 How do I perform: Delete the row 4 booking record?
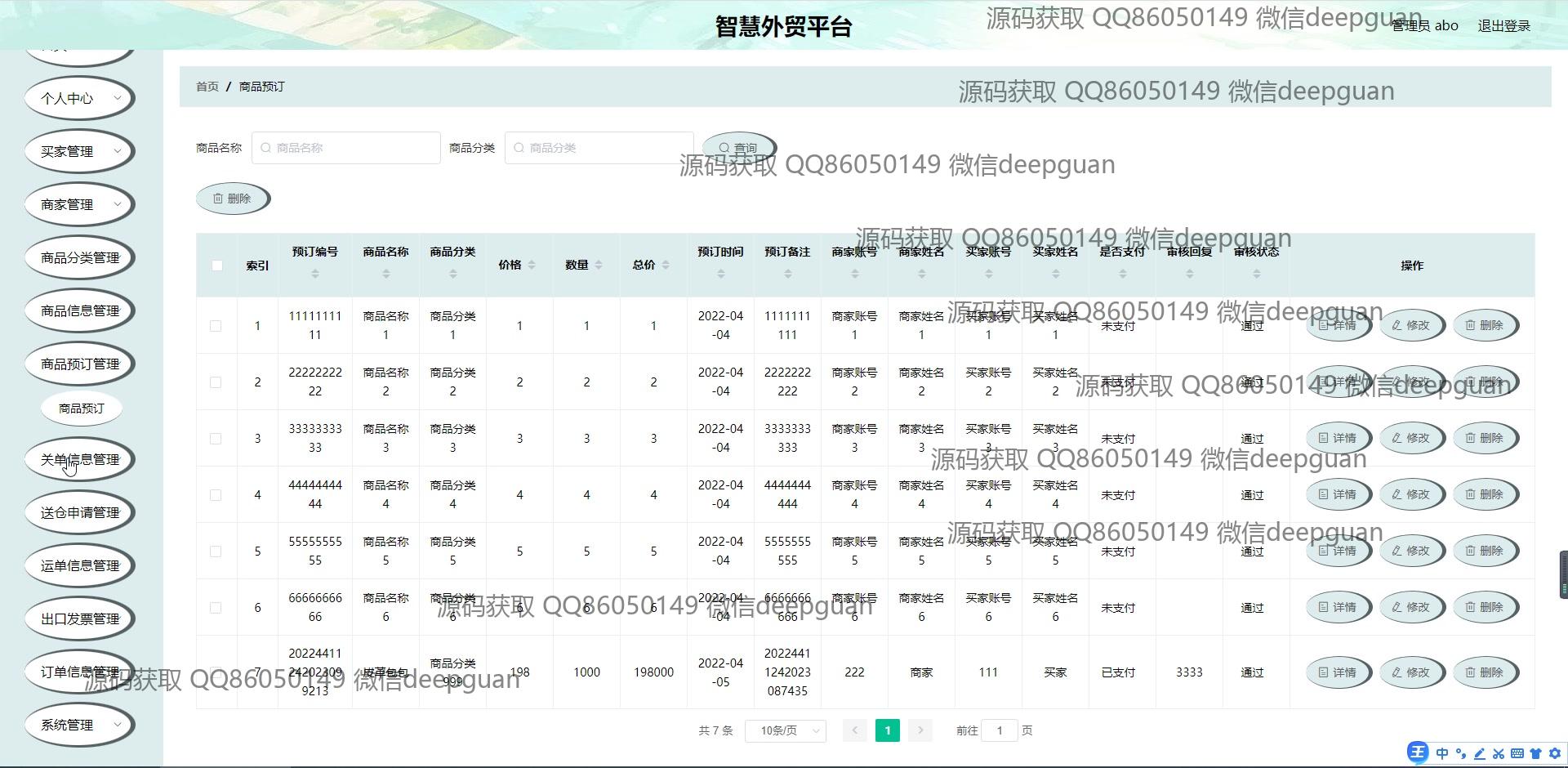pos(1484,494)
